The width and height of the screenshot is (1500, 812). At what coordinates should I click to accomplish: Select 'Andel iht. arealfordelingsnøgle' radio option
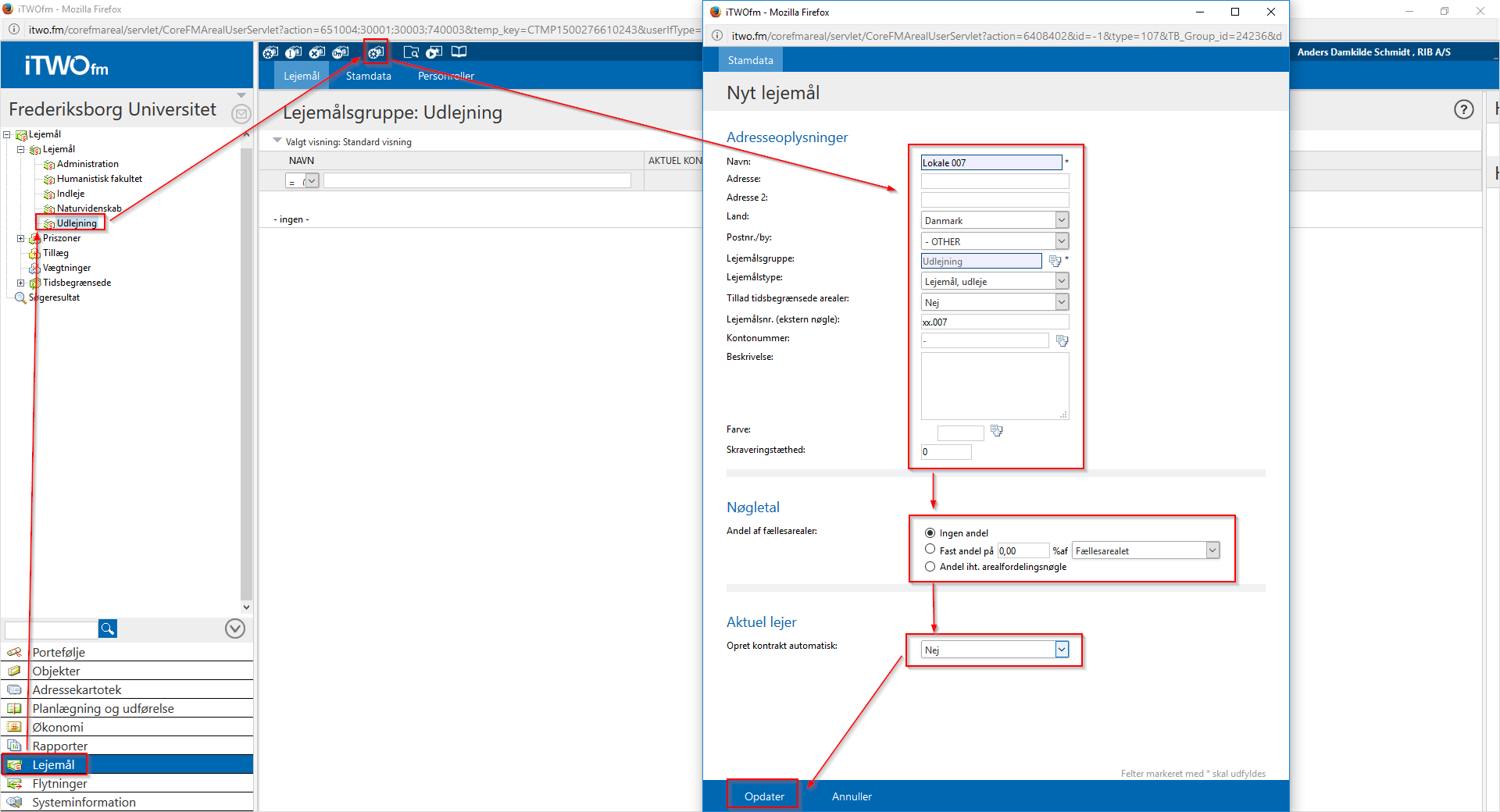tap(930, 567)
